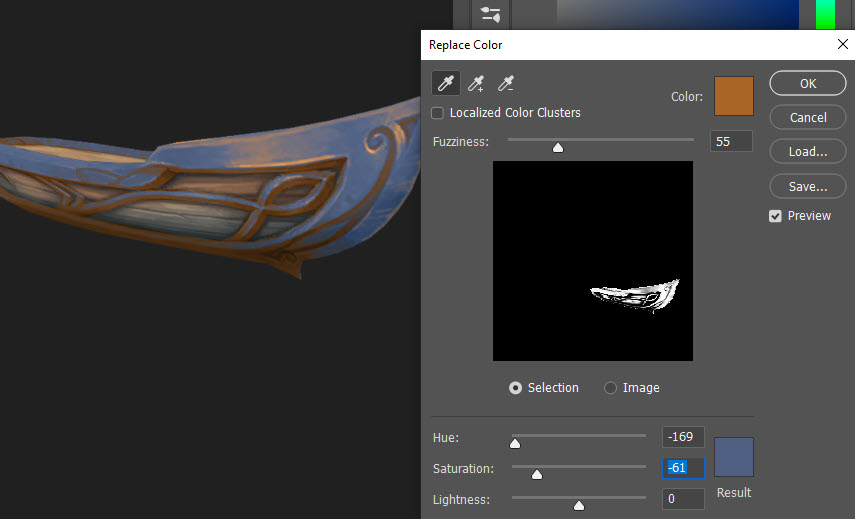Open the blue Result color swatch
This screenshot has height=519, width=855.
click(734, 457)
